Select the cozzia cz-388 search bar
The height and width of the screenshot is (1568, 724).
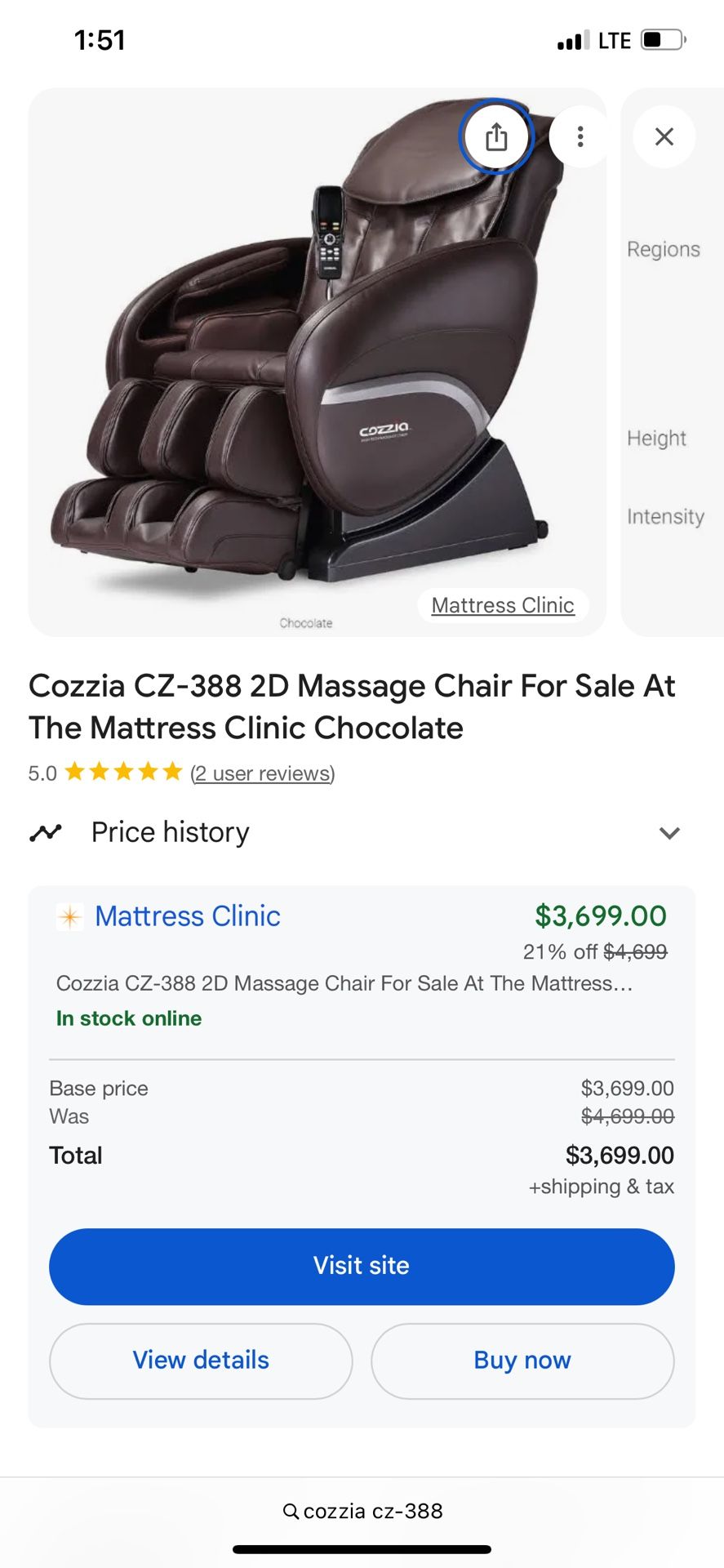(x=362, y=1511)
